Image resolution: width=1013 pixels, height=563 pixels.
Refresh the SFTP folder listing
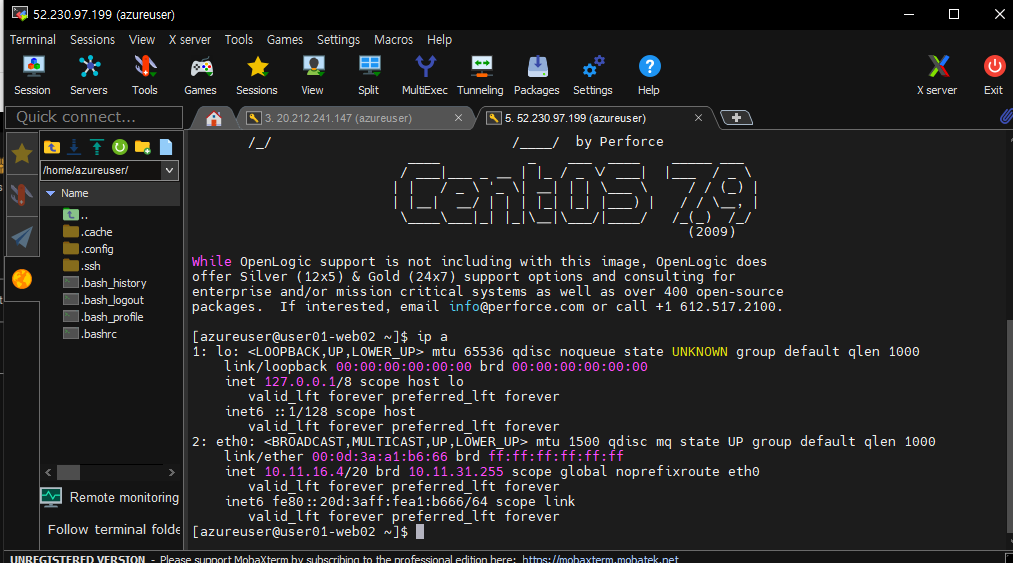[x=120, y=147]
